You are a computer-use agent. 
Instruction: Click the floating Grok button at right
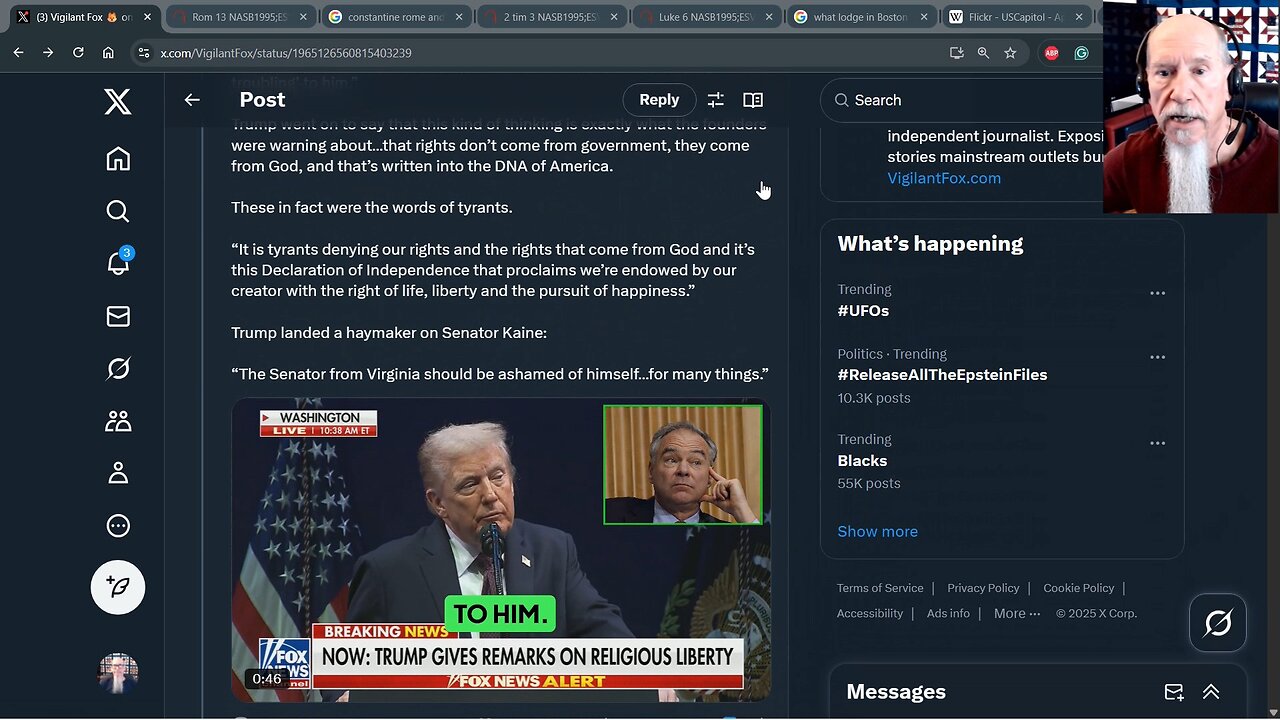(1218, 623)
